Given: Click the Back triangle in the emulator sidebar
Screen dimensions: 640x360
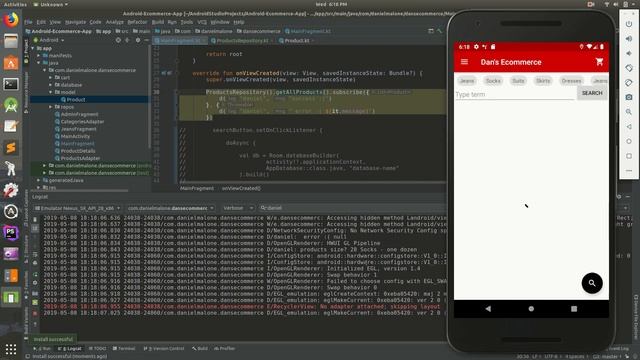Looking at the screenshot, I should tap(629, 127).
